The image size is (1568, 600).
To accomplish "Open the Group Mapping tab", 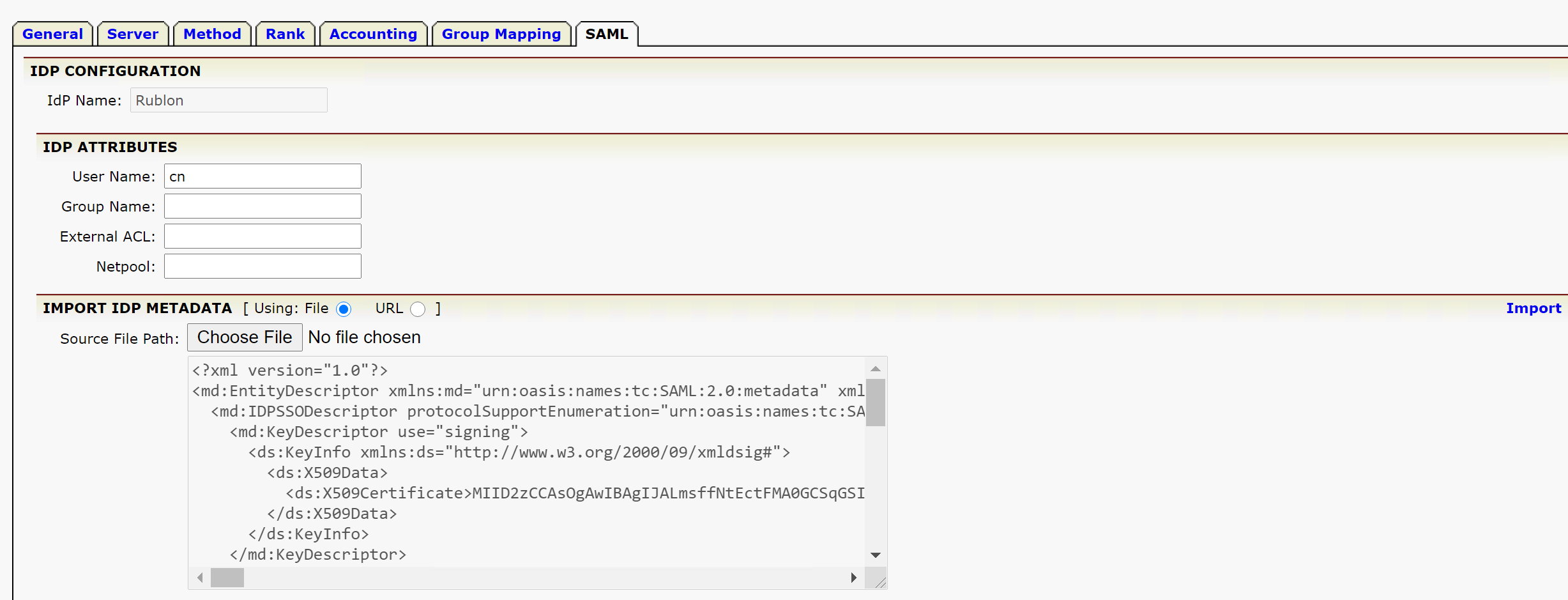I will click(501, 34).
